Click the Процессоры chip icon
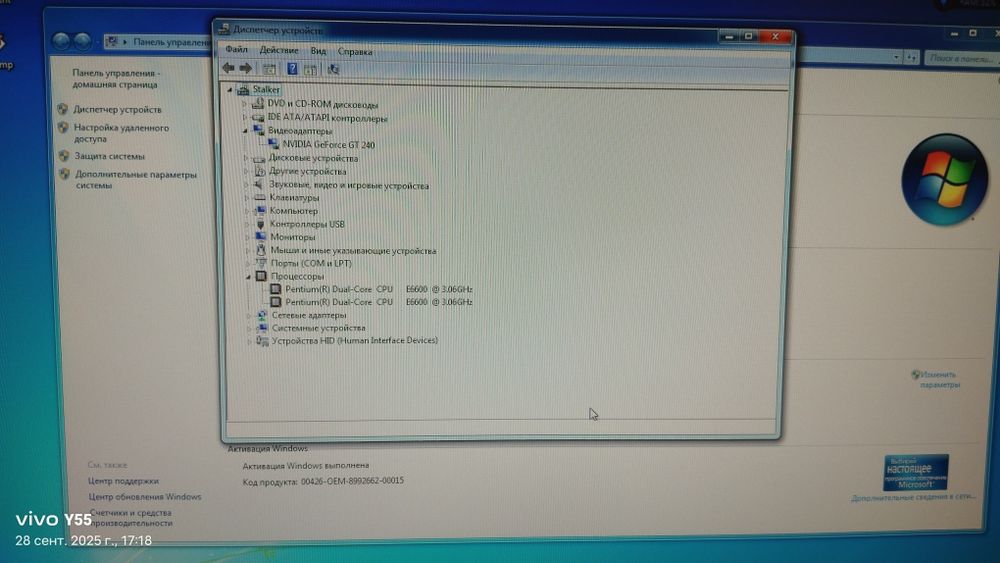Viewport: 1000px width, 563px height. tap(261, 276)
